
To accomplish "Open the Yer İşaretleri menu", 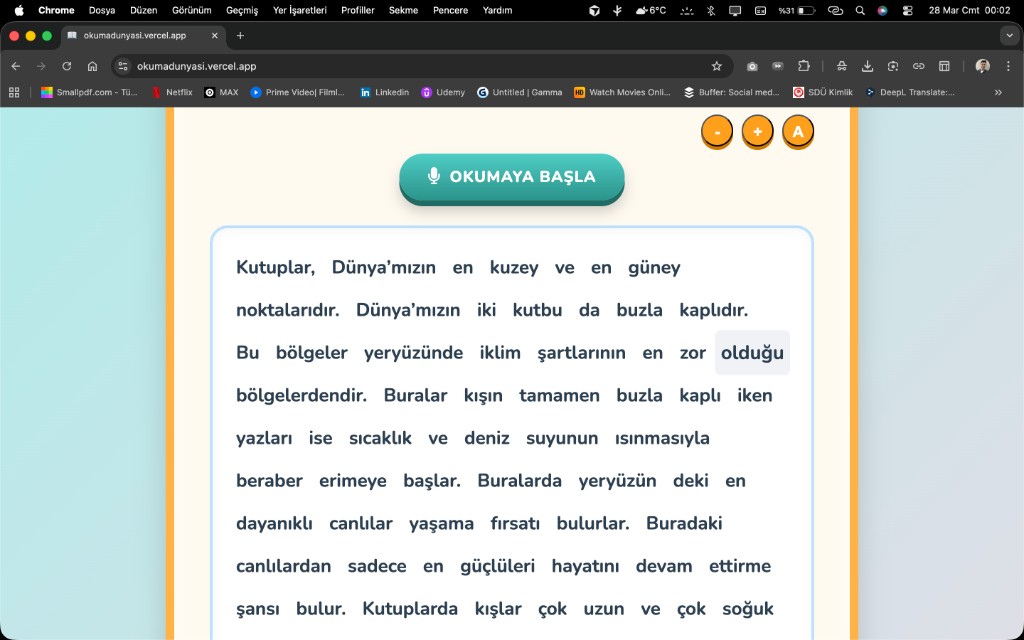I will (300, 10).
